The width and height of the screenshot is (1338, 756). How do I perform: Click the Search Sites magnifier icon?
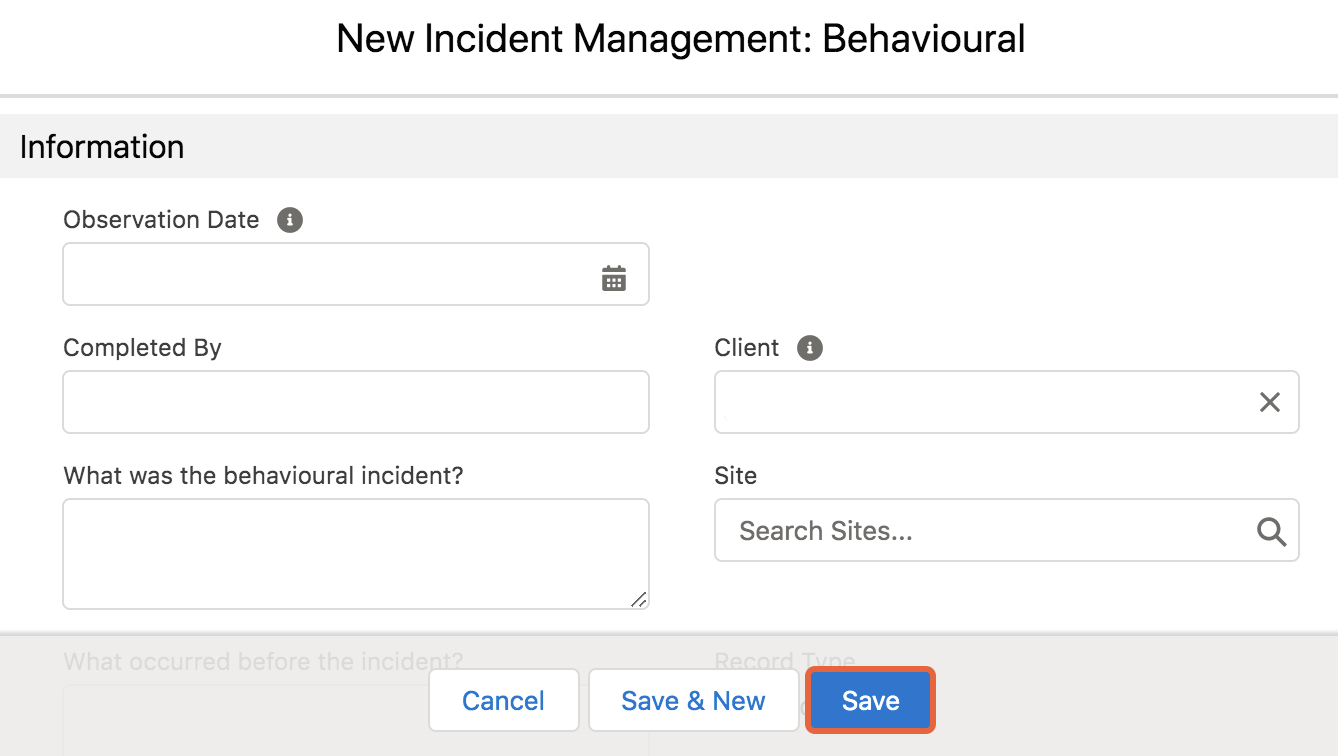point(1271,531)
